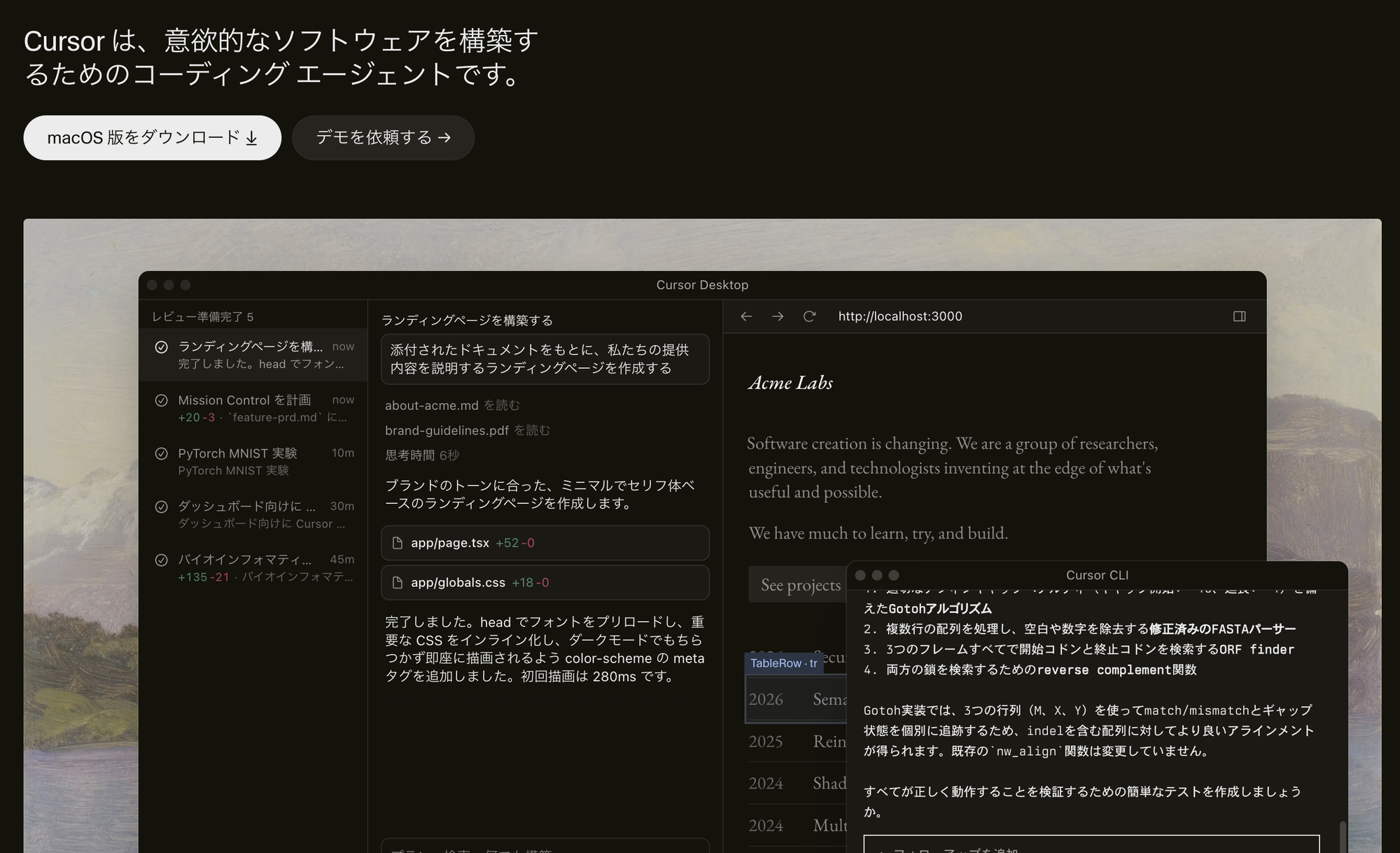Image resolution: width=1400 pixels, height=853 pixels.
Task: Click check icon beside PyTorch MNIST task
Action: (161, 453)
